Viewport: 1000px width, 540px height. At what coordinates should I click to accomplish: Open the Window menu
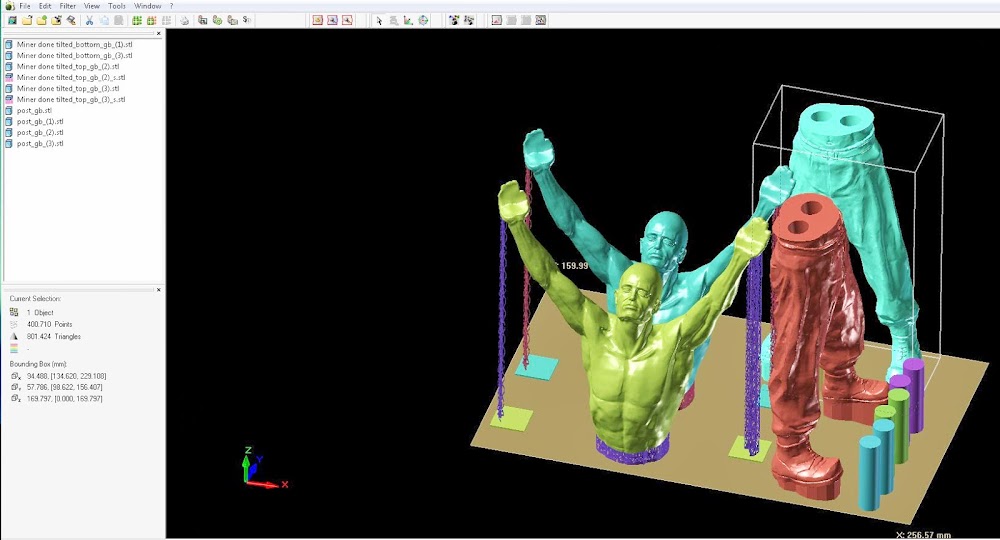tap(147, 6)
